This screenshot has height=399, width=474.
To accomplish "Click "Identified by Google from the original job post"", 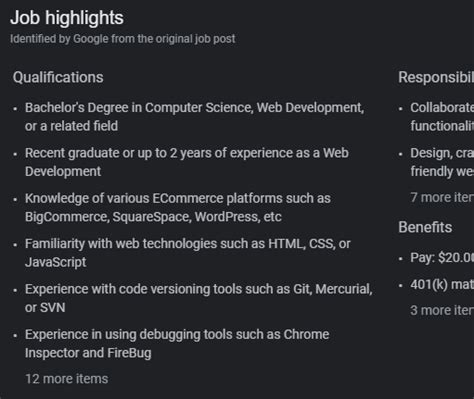I will pyautogui.click(x=122, y=39).
